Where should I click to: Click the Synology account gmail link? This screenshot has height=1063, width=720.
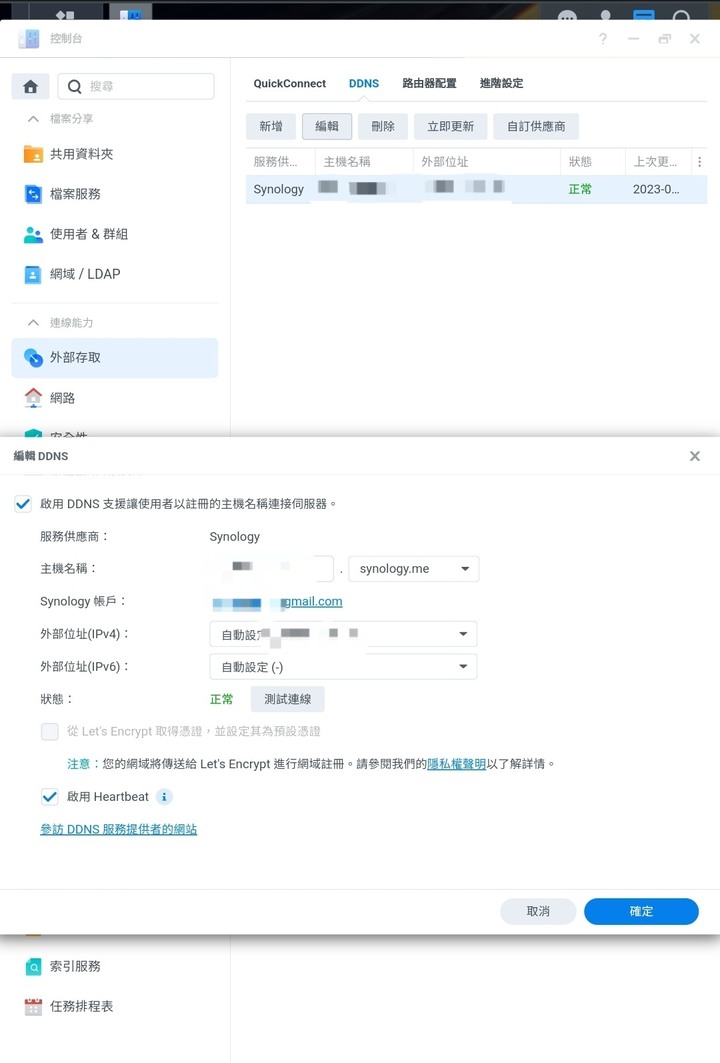[x=277, y=601]
